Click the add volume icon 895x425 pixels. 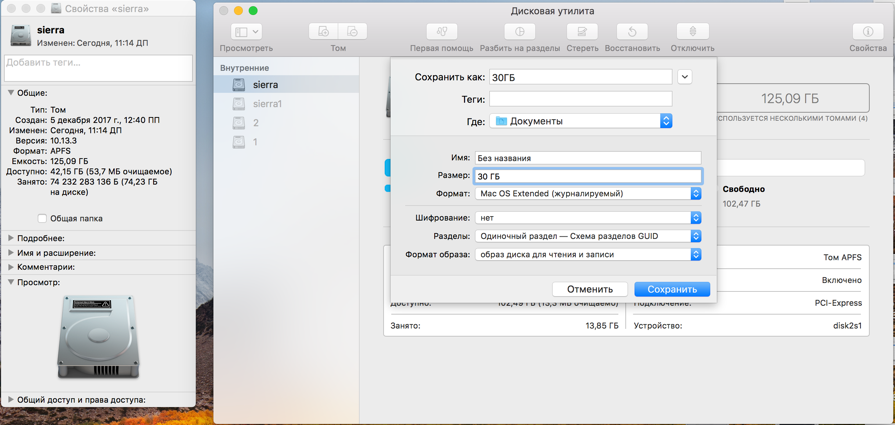pyautogui.click(x=324, y=31)
